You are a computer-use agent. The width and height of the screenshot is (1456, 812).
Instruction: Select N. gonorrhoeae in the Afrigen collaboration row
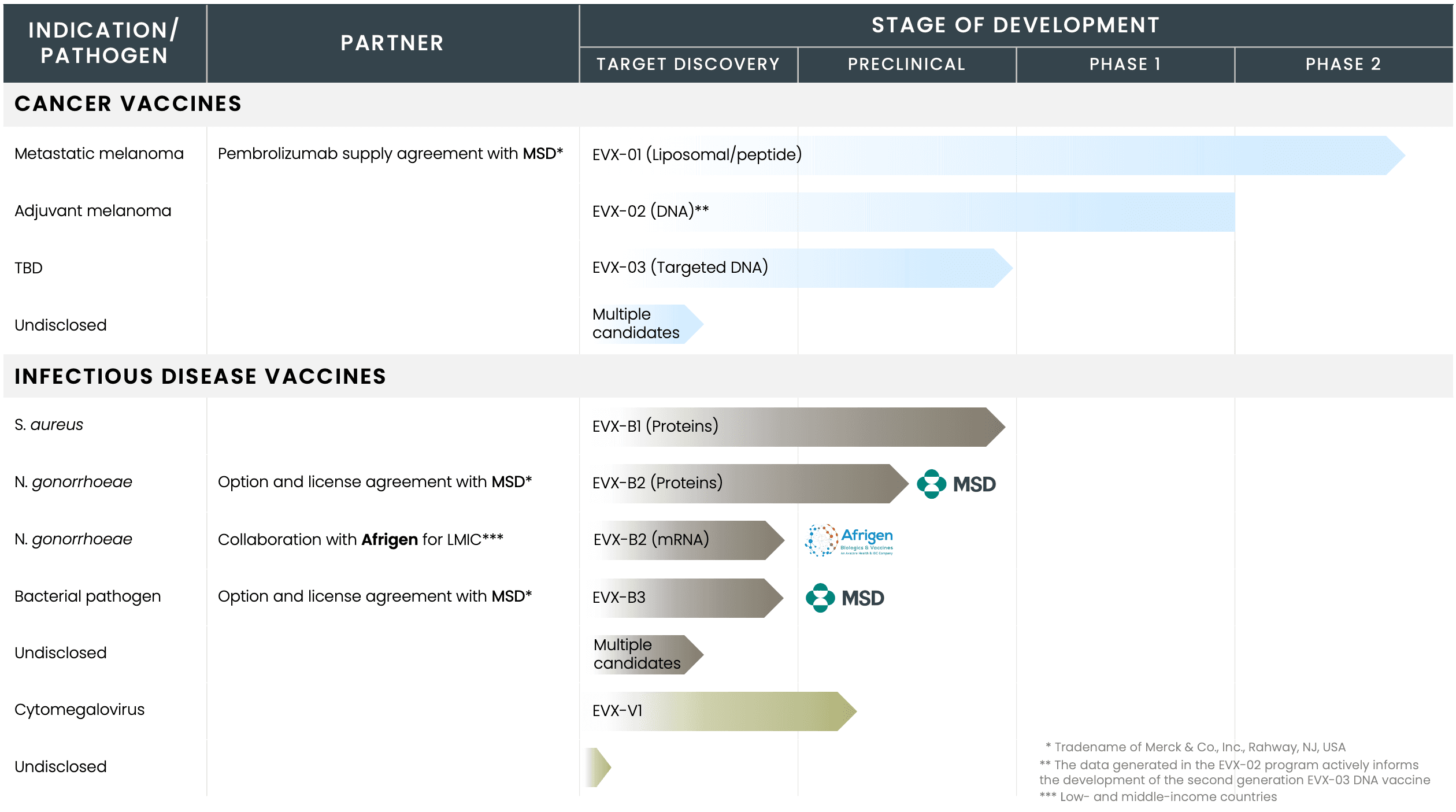click(x=73, y=539)
